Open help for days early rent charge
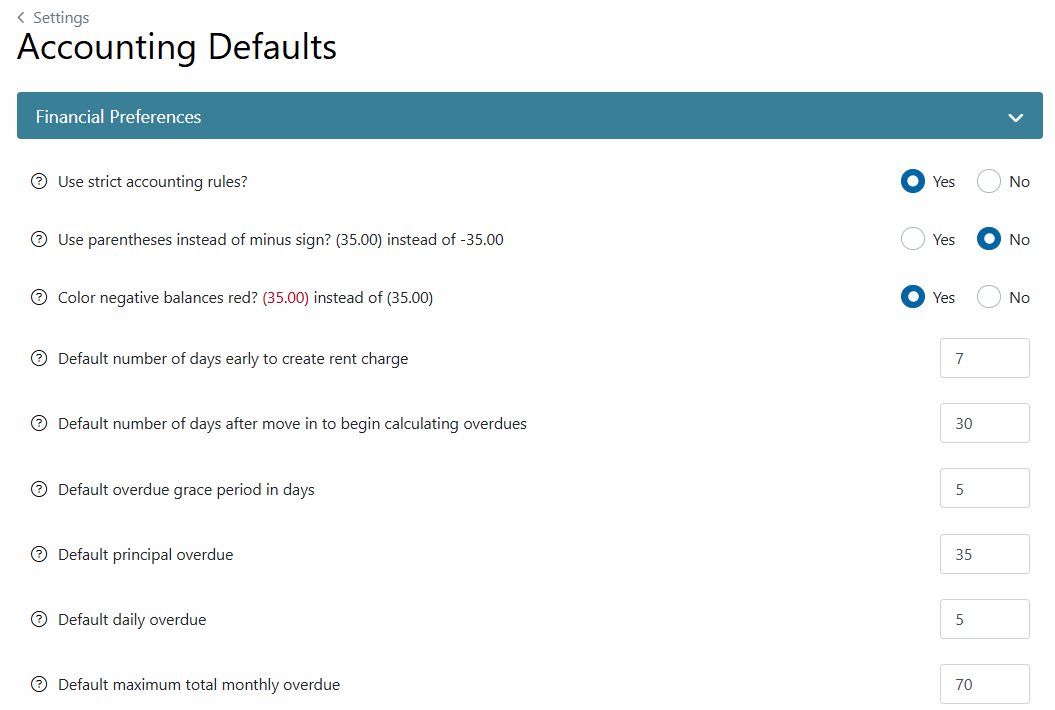Screen dimensions: 1055x710 [39, 358]
